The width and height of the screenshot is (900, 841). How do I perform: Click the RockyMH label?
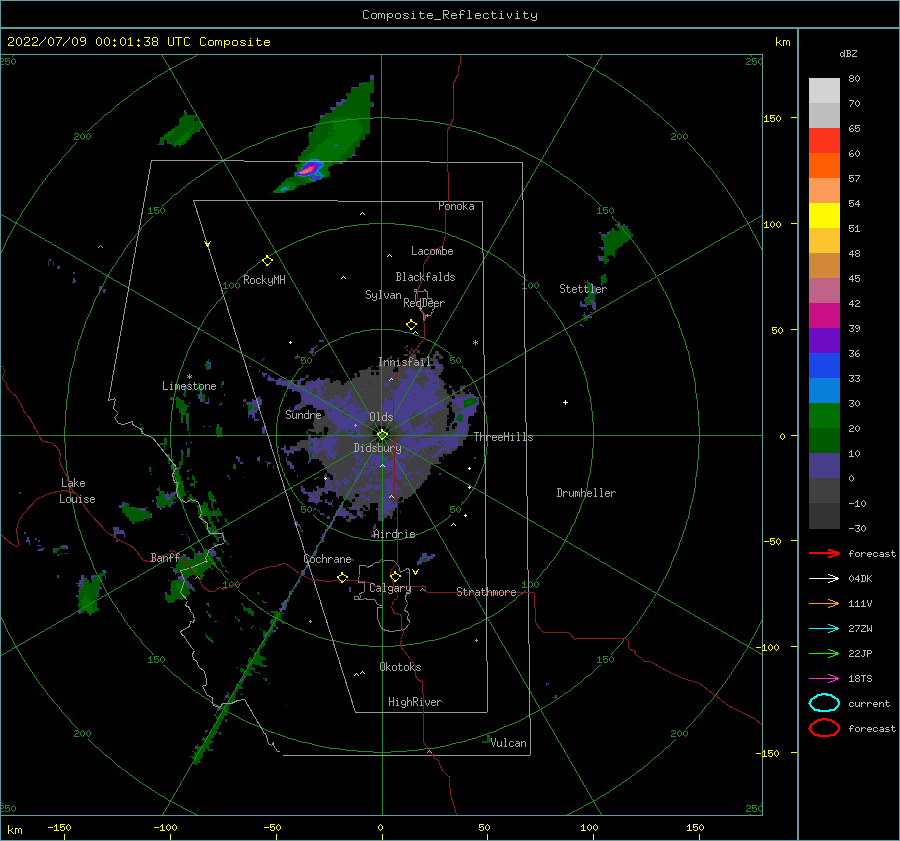tap(265, 280)
